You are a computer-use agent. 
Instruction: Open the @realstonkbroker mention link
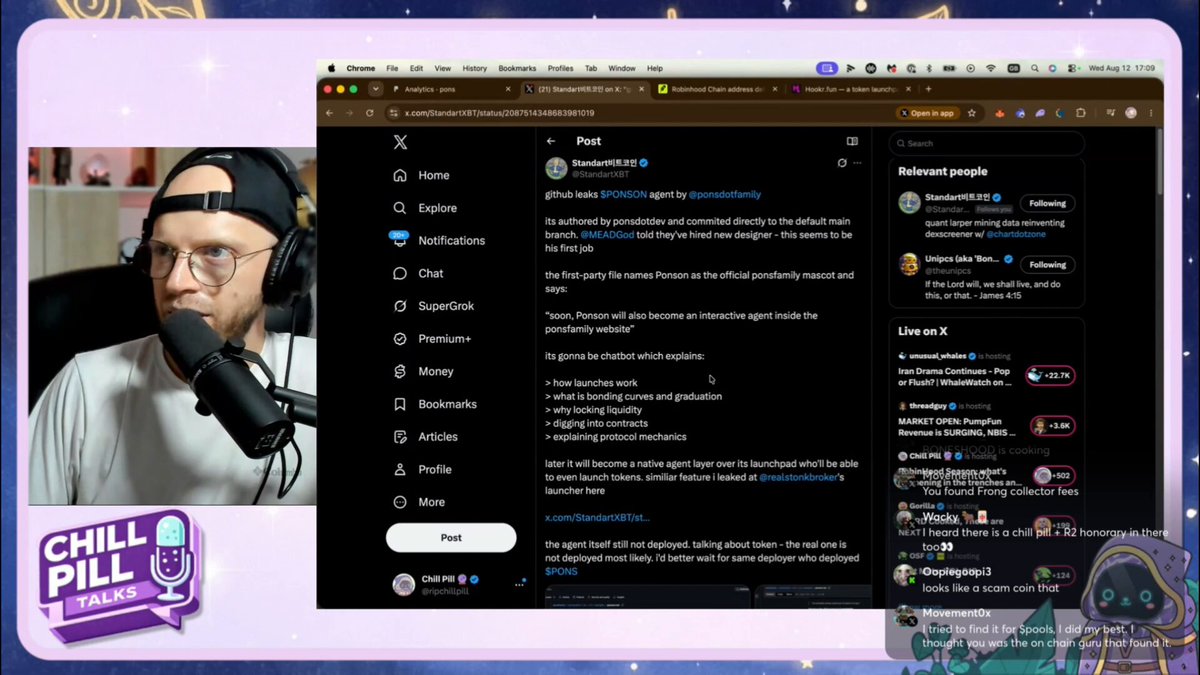tap(801, 477)
